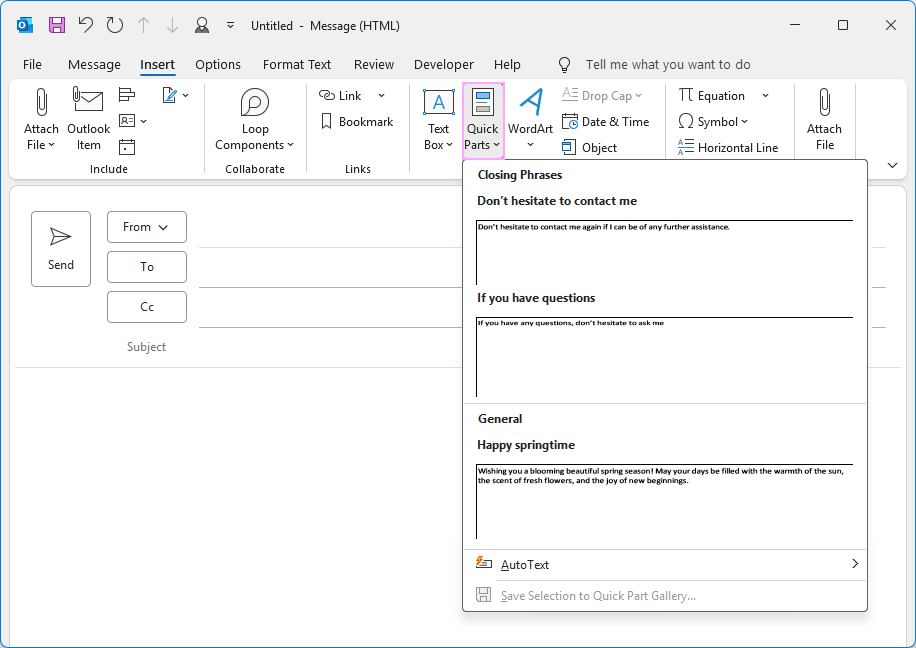Insert an Outlook Item

(88, 119)
